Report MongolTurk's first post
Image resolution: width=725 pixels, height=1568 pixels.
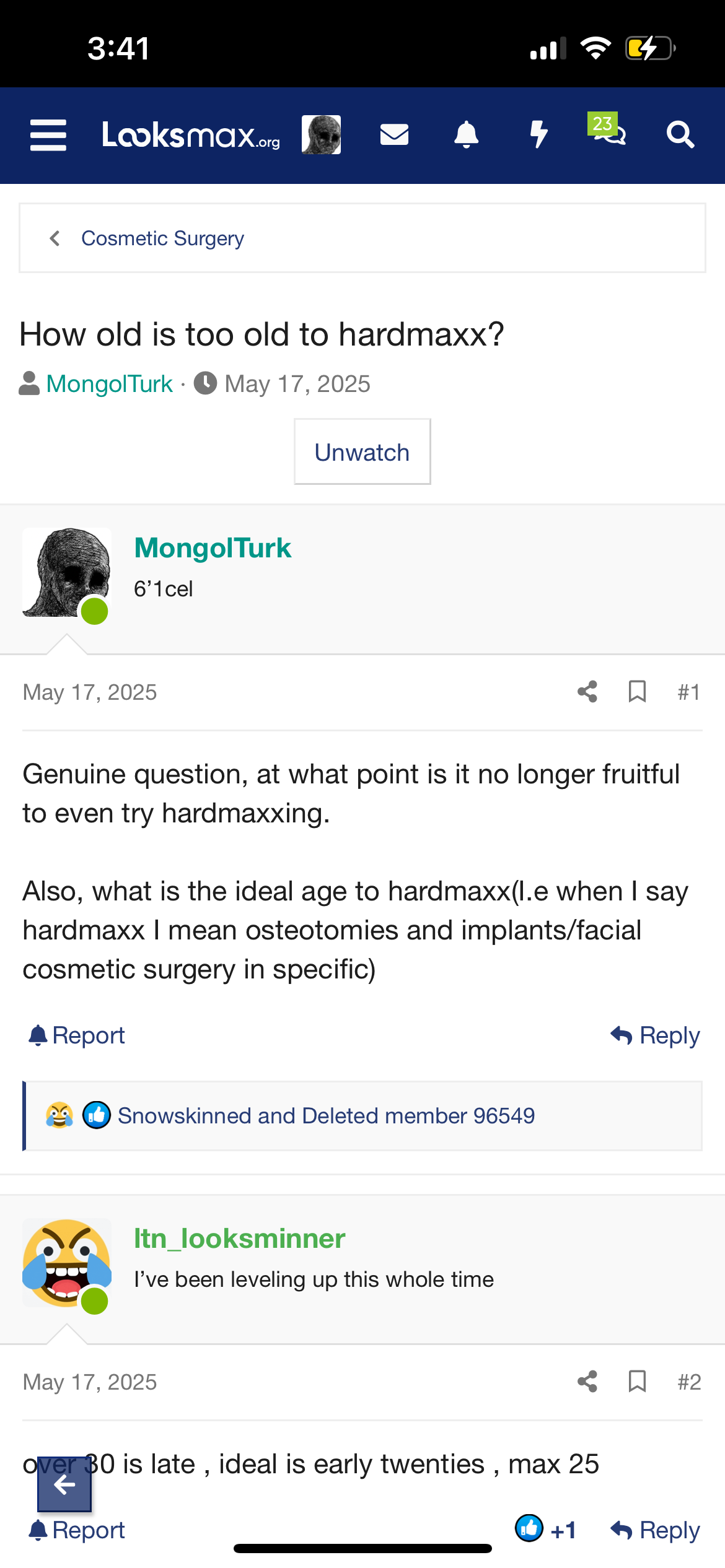click(x=77, y=1035)
